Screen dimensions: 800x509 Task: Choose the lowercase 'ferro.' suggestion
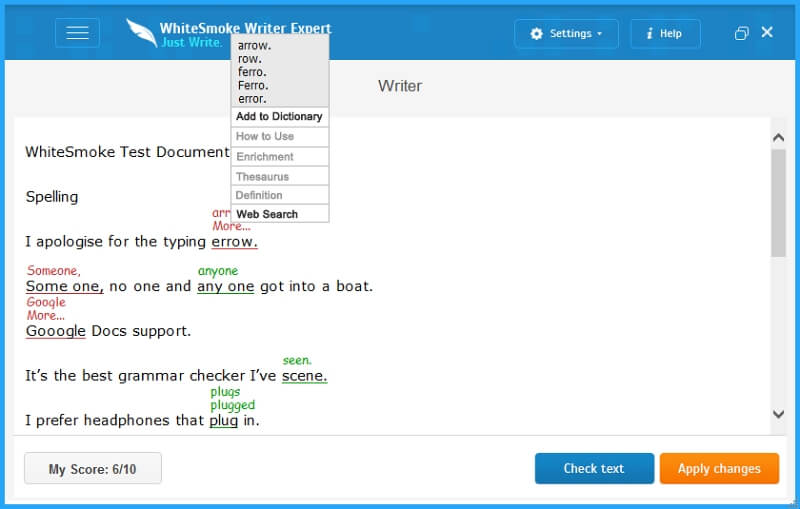252,72
